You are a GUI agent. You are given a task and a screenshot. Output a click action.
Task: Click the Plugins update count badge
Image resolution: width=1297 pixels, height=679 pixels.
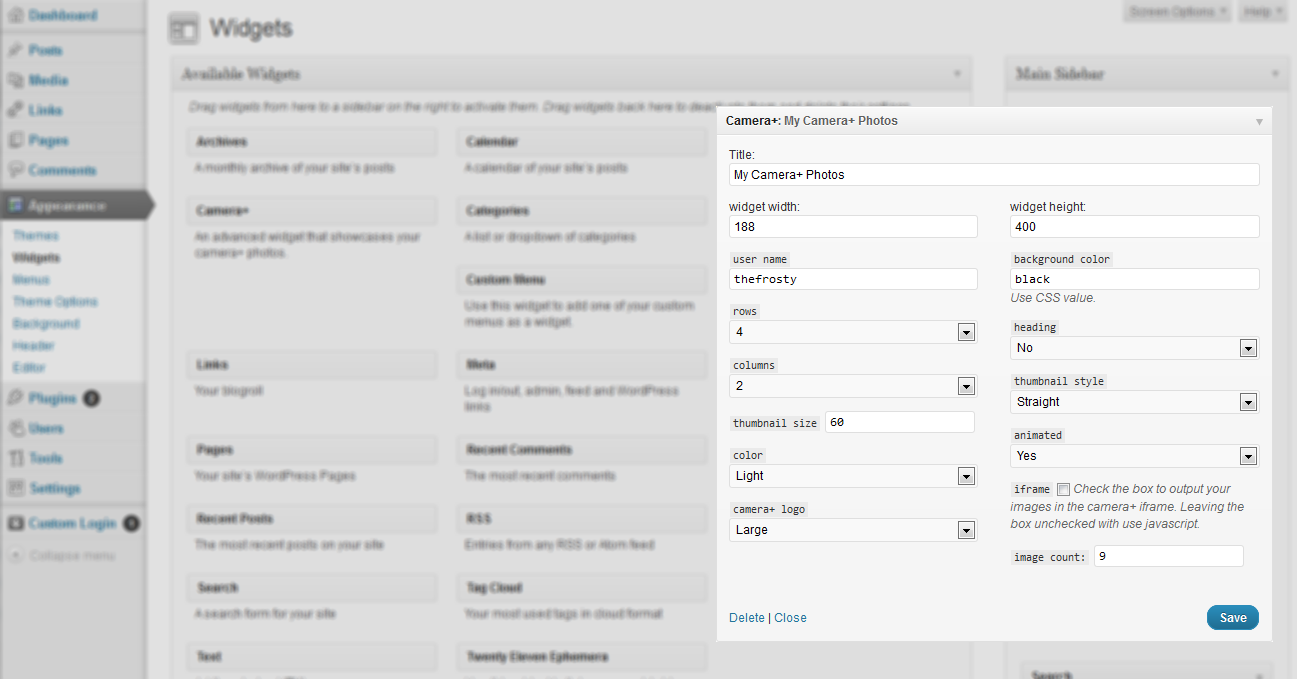coord(91,398)
